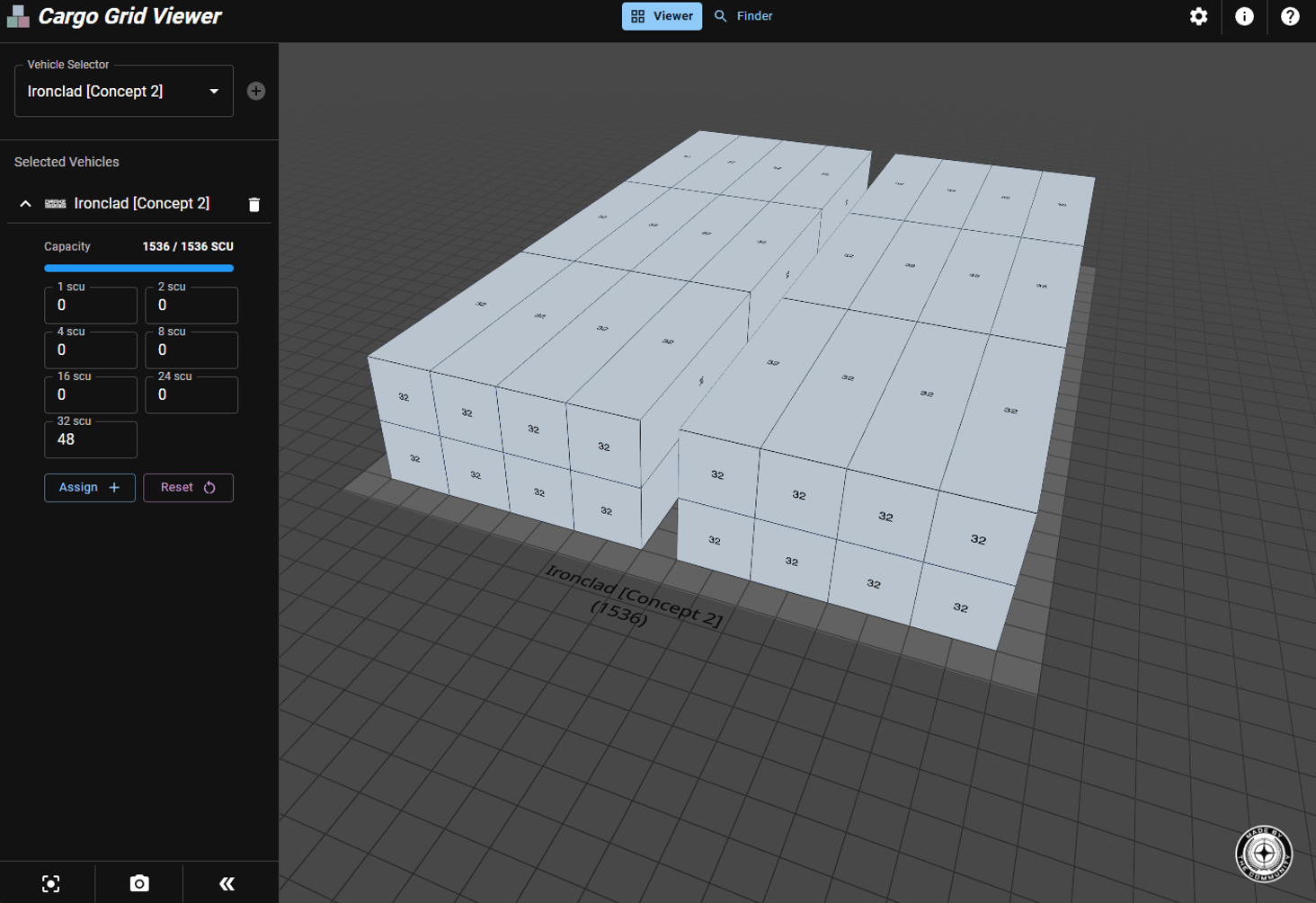Click the magnifier icon in Finder tab
The image size is (1316, 903).
point(721,16)
